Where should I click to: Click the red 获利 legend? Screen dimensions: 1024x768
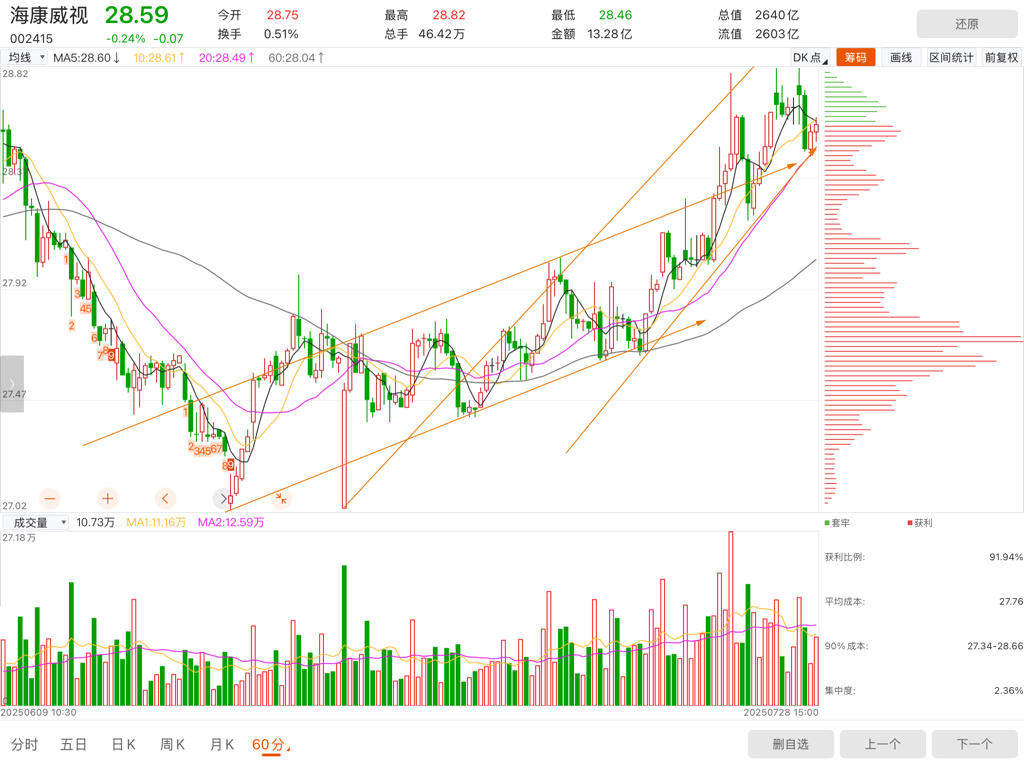click(x=920, y=523)
